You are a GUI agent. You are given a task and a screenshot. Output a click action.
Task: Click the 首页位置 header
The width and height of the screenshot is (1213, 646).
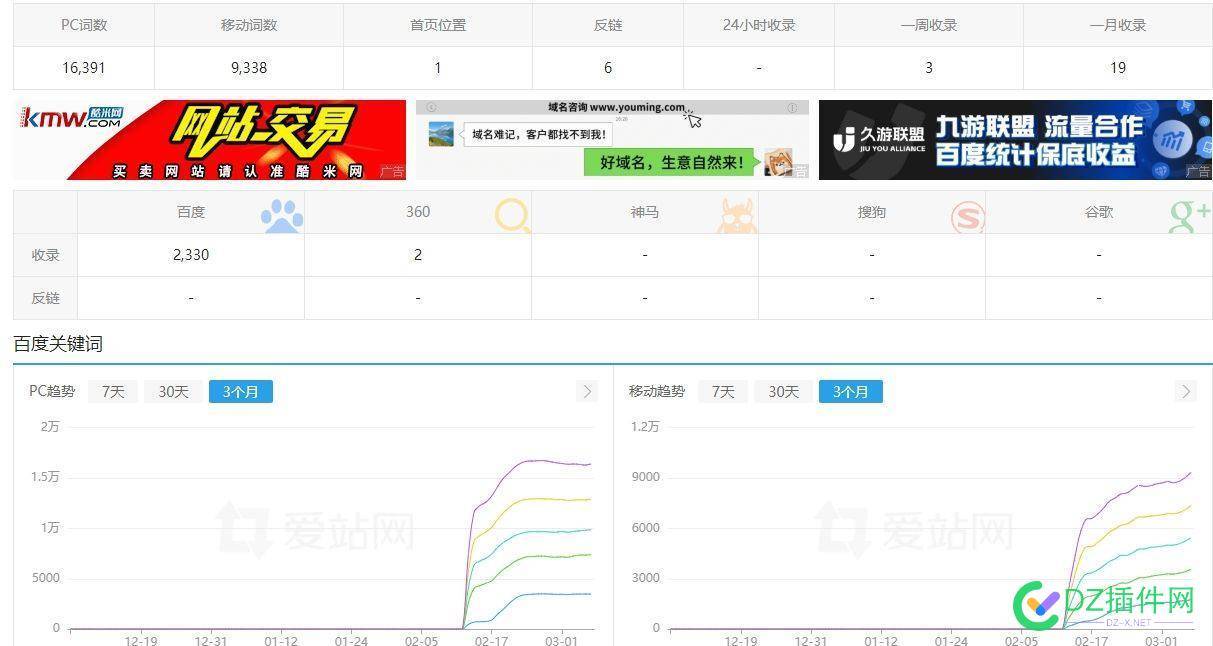438,25
